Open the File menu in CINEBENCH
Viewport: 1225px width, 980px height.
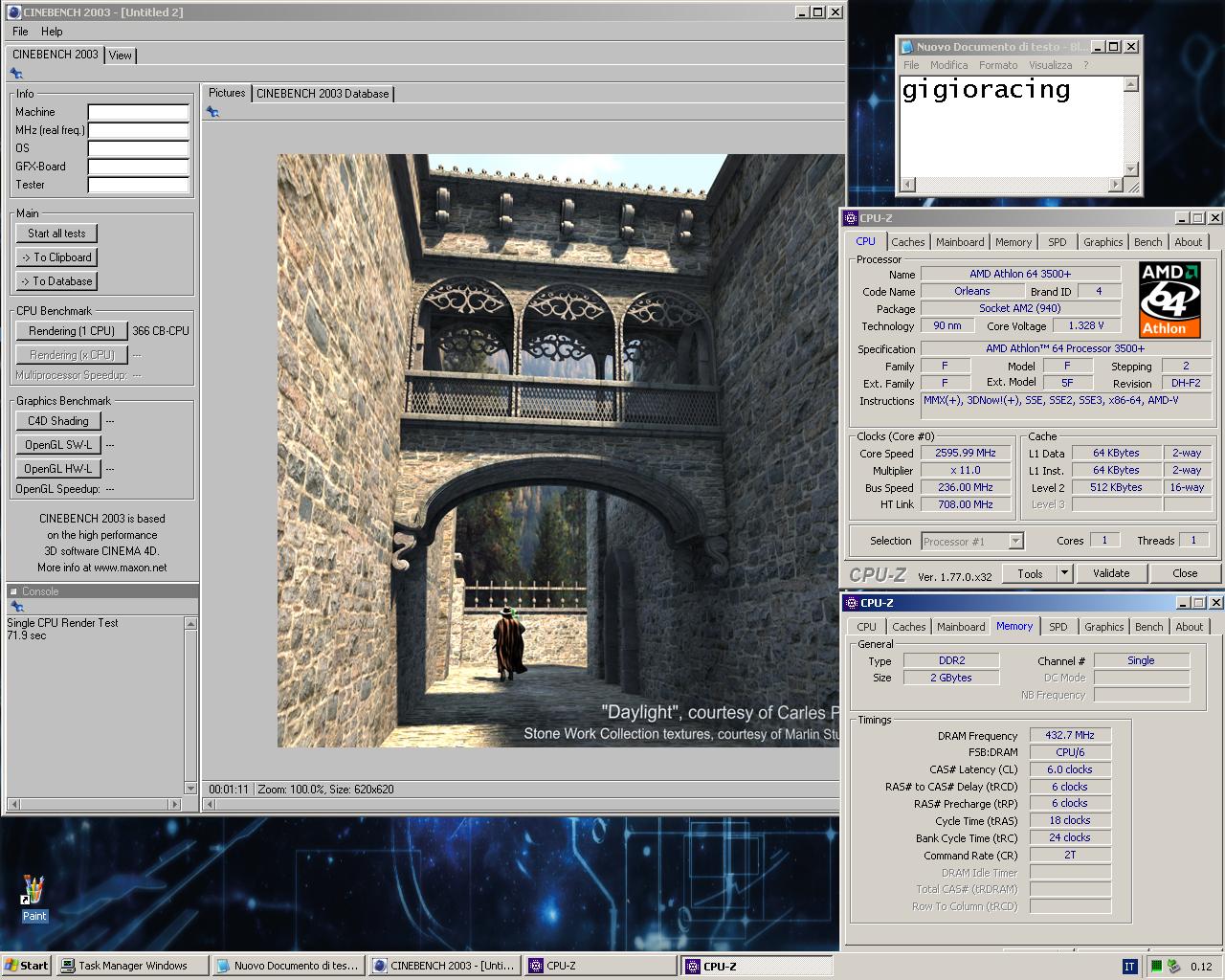(20, 32)
